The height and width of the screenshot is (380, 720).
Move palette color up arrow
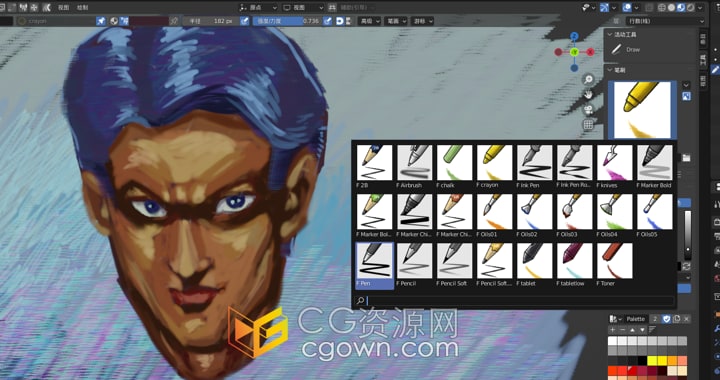(x=632, y=330)
